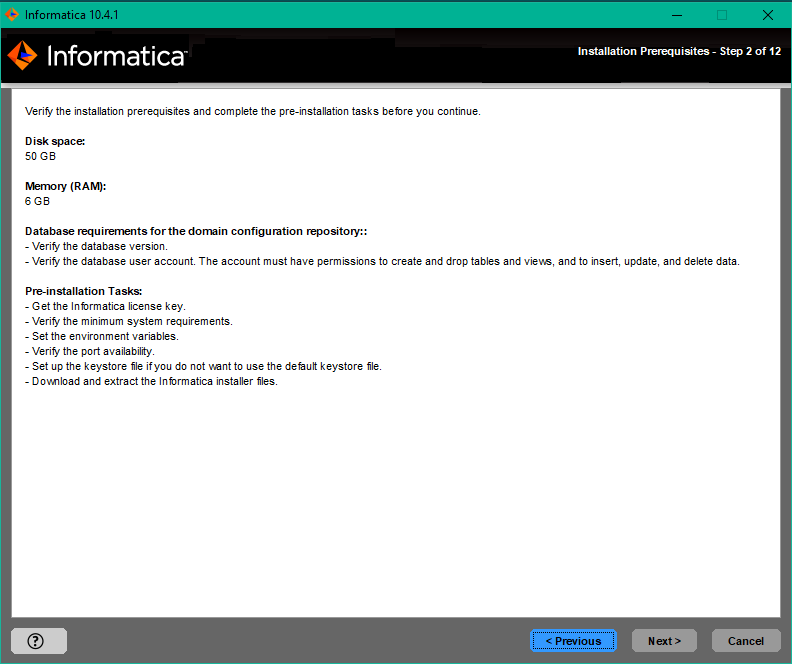Close the Informatica 10.4.1 installer window
Viewport: 792px width, 664px height.
pyautogui.click(x=768, y=15)
